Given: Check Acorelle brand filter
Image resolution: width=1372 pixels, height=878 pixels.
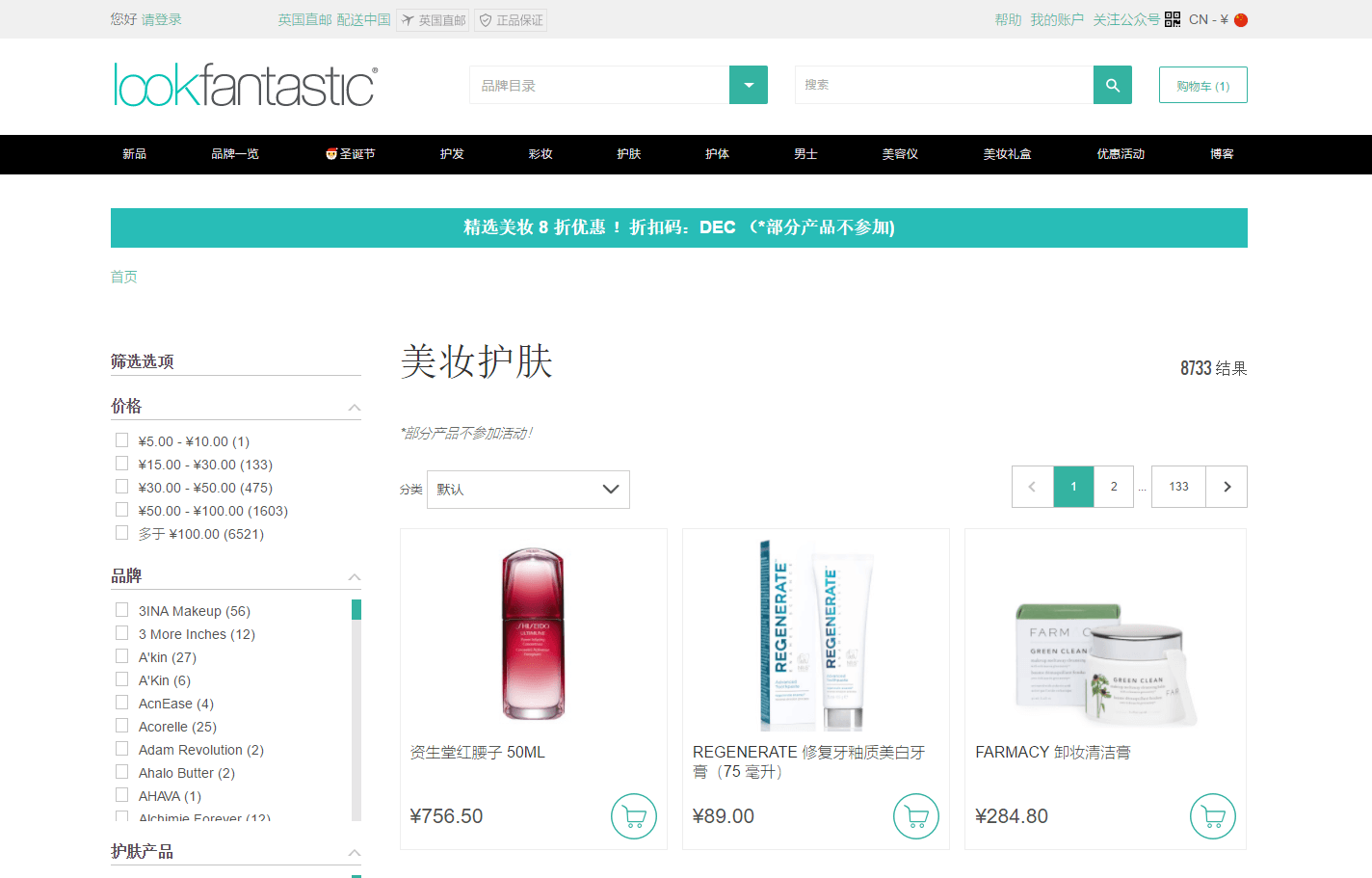Looking at the screenshot, I should (x=121, y=725).
